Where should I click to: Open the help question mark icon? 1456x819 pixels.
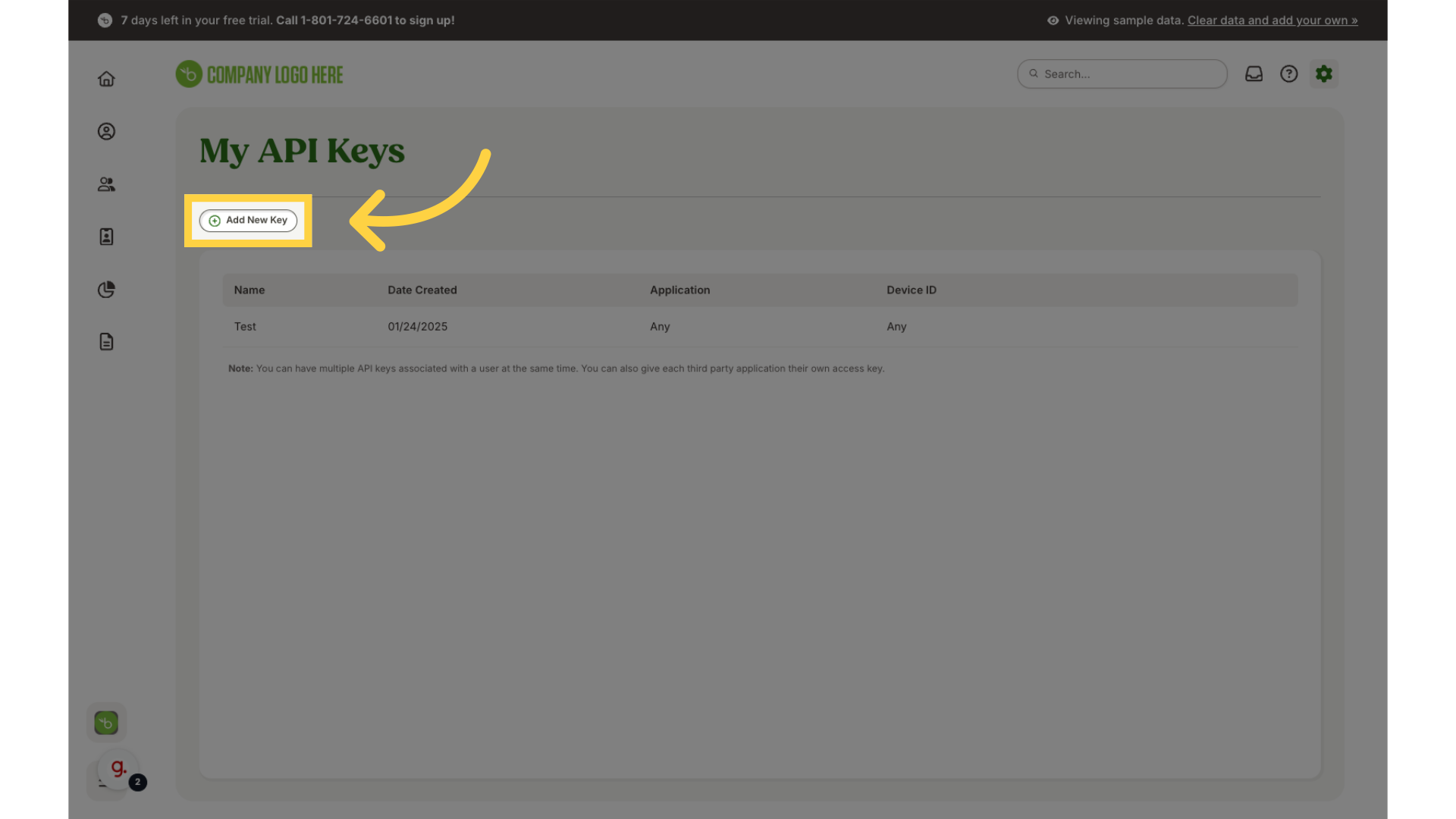coord(1289,74)
